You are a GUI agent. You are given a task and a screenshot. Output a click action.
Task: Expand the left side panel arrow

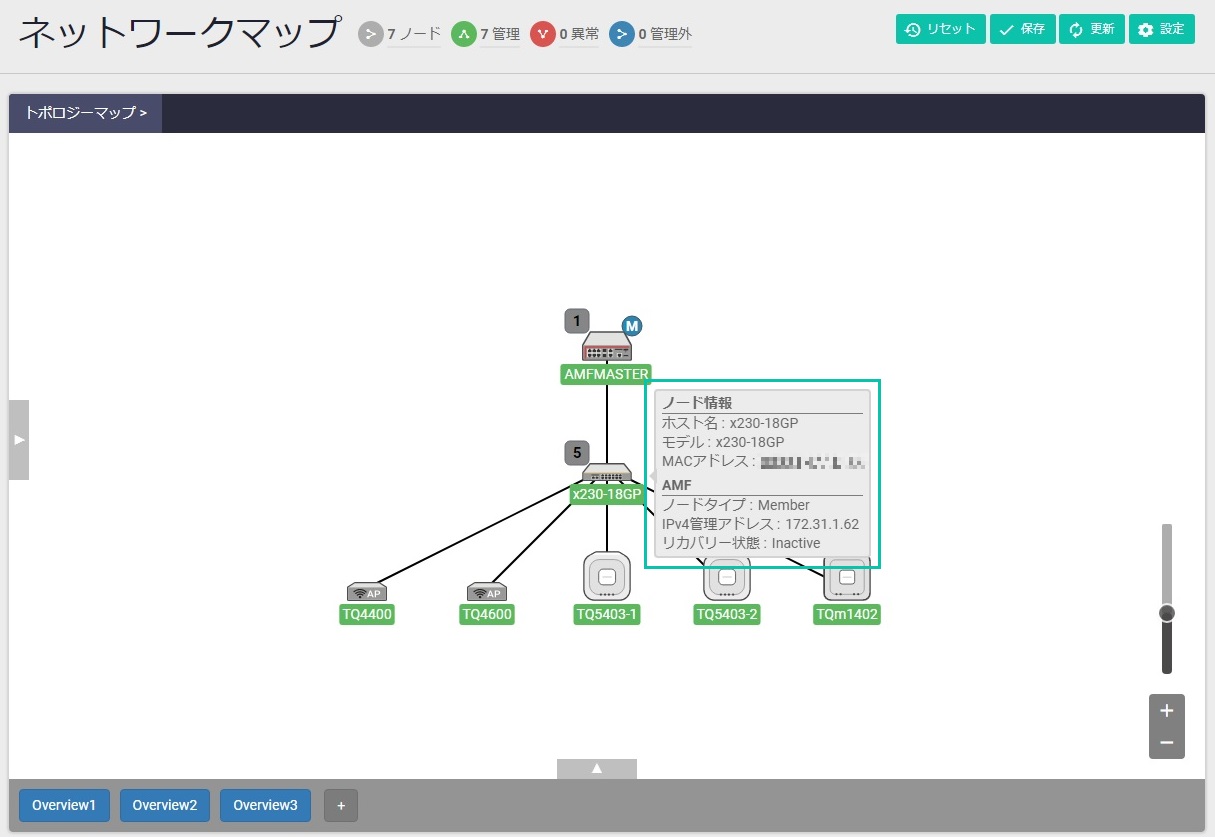pyautogui.click(x=19, y=440)
